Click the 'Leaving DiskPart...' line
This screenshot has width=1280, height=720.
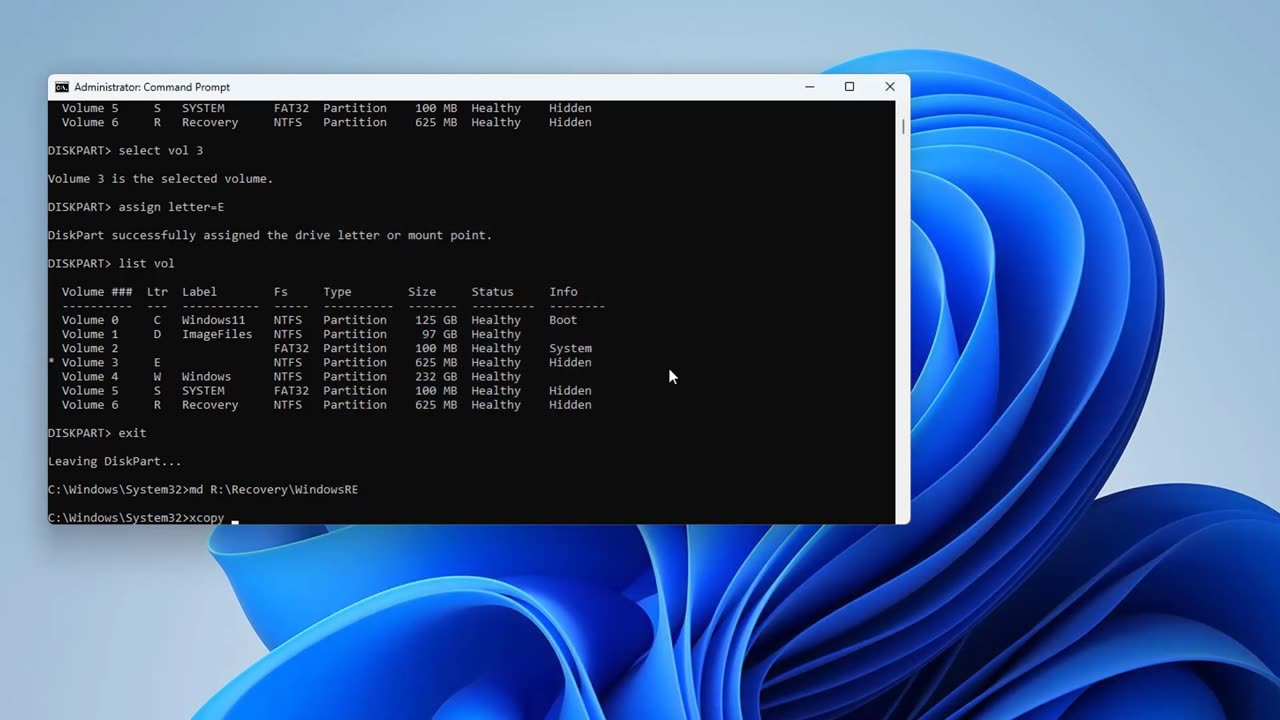point(115,461)
